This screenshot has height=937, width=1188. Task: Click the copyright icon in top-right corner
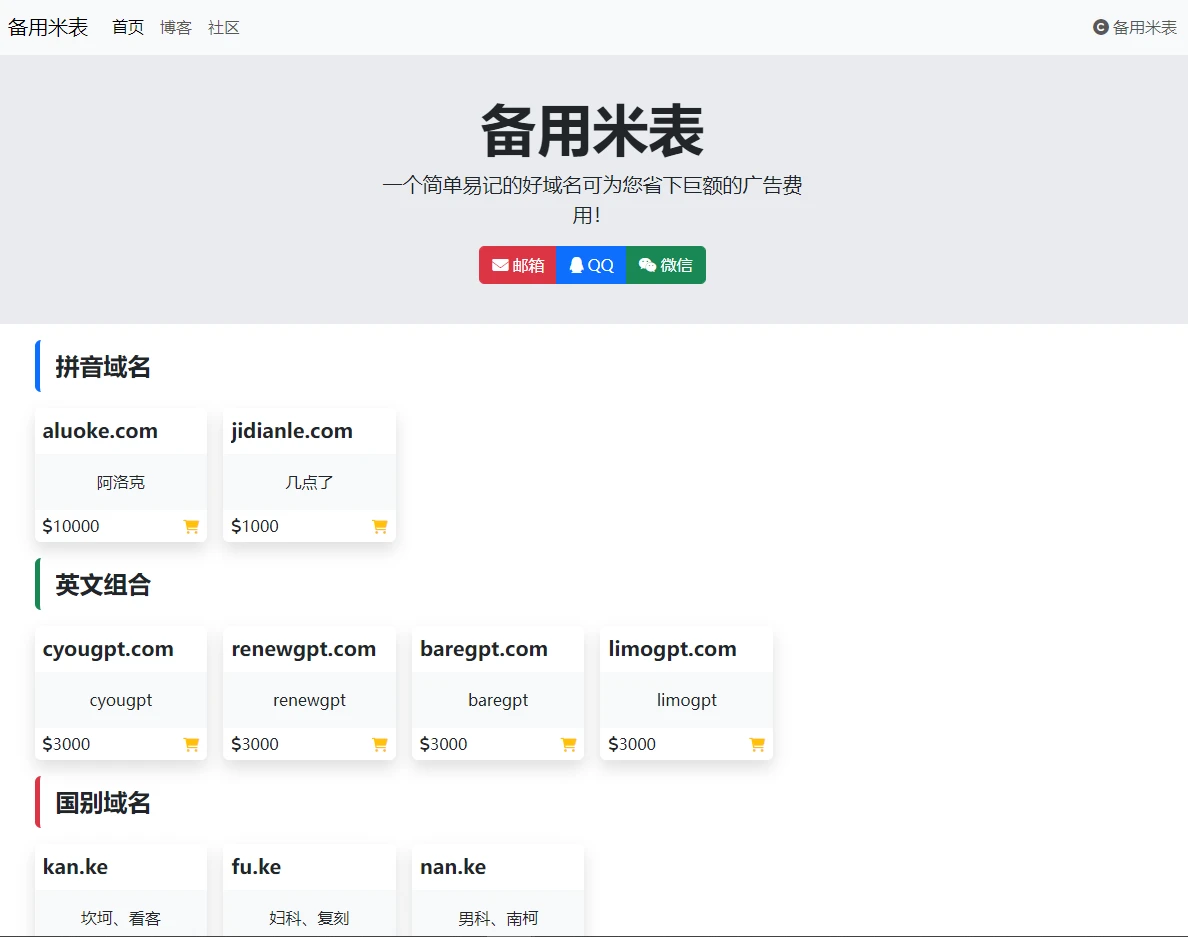click(x=1101, y=28)
